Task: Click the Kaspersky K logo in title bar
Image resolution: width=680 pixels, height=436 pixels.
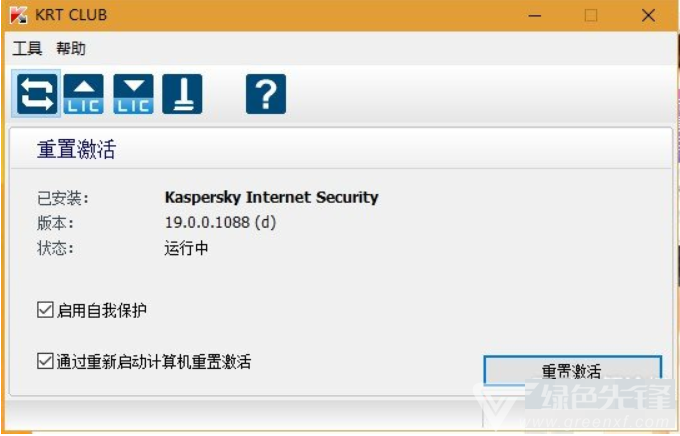Action: (19, 16)
